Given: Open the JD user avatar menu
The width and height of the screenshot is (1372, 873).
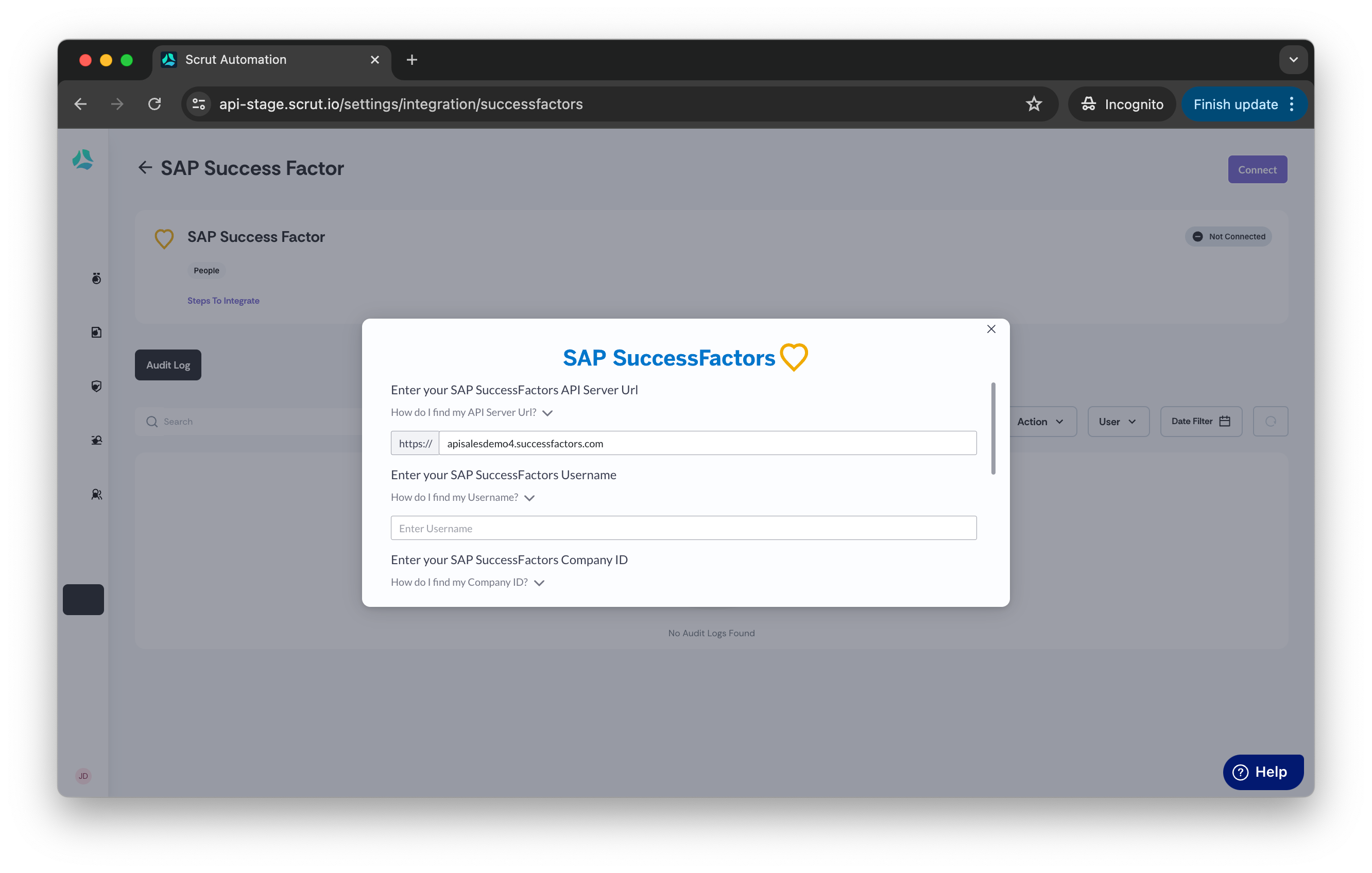Looking at the screenshot, I should (x=83, y=776).
